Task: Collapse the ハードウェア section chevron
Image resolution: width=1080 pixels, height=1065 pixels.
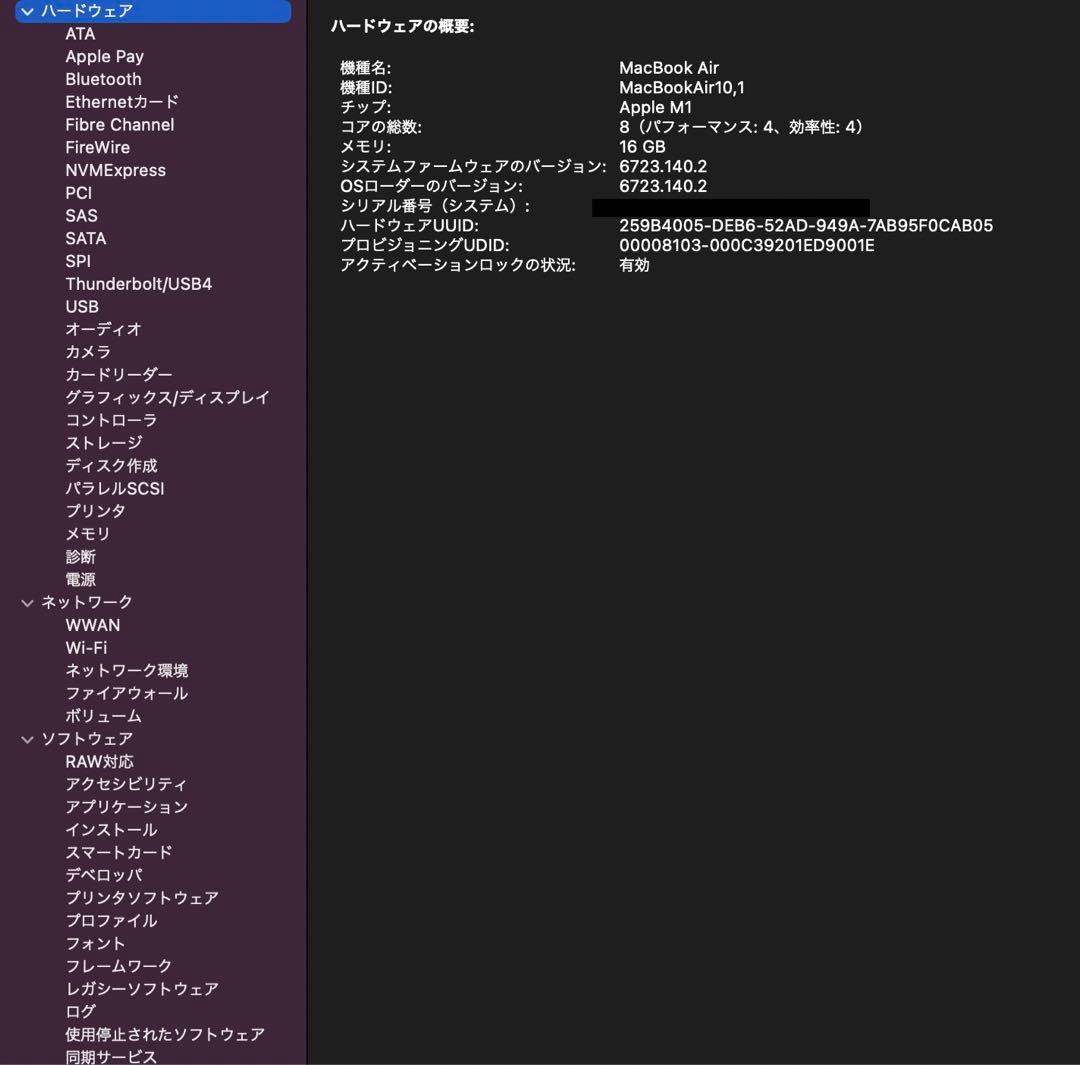Action: (26, 11)
